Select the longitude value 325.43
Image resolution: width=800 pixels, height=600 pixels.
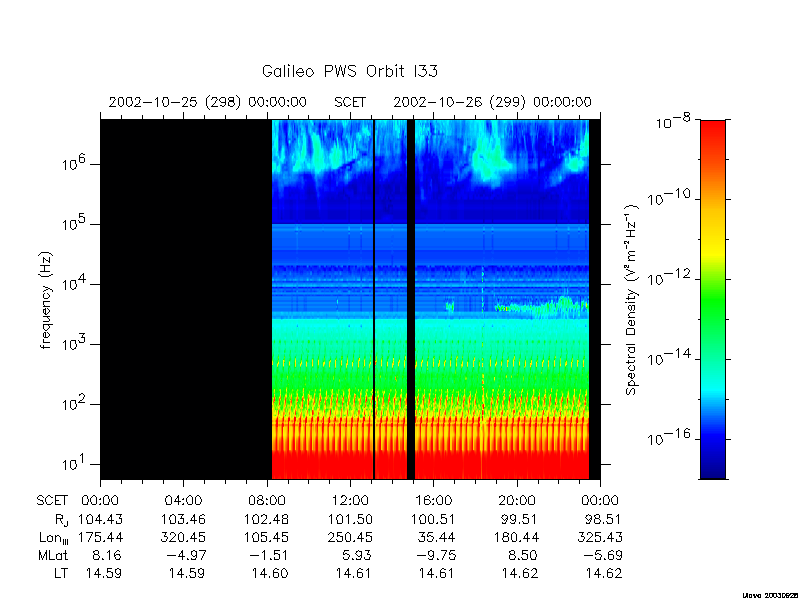(600, 537)
